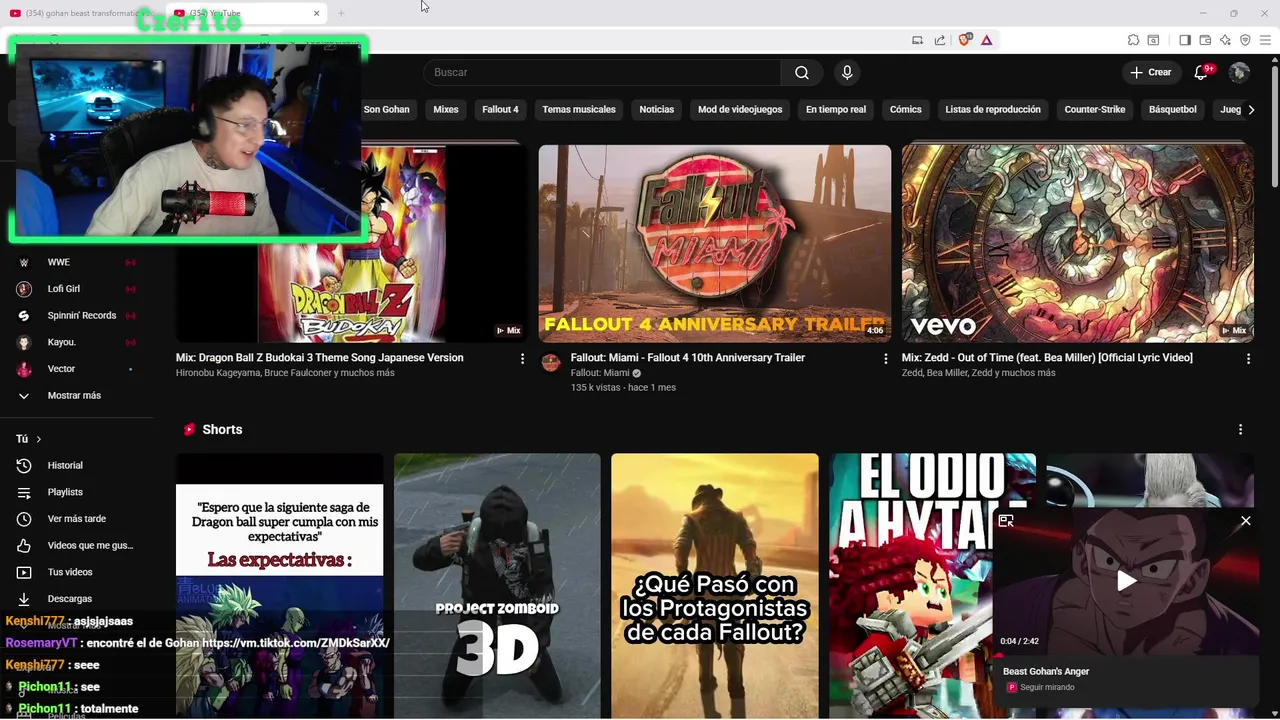Open the Brave VPN shield icon

[x=1245, y=40]
